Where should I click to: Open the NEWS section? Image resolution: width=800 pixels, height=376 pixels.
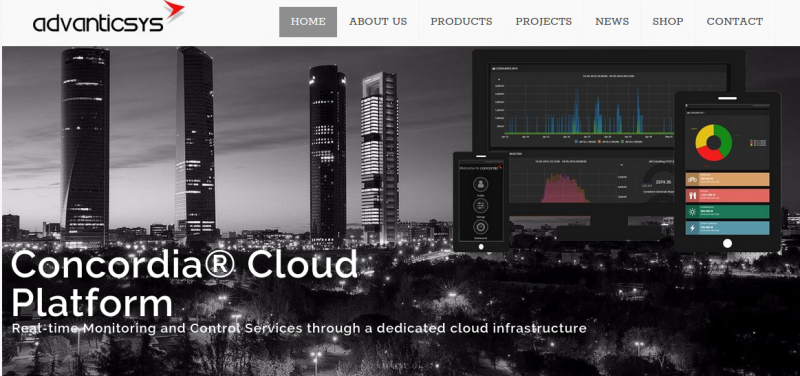[x=612, y=22]
